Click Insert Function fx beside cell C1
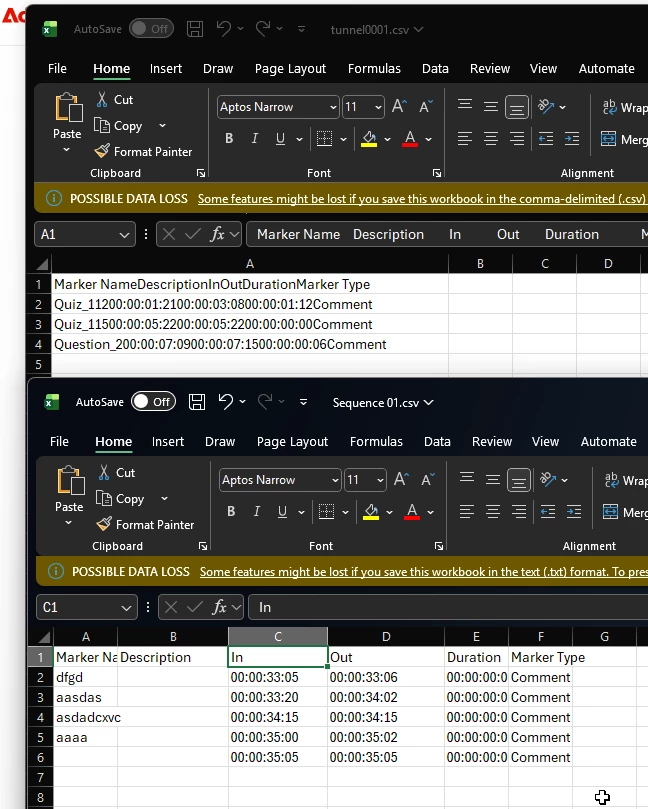This screenshot has width=648, height=809. pos(219,607)
